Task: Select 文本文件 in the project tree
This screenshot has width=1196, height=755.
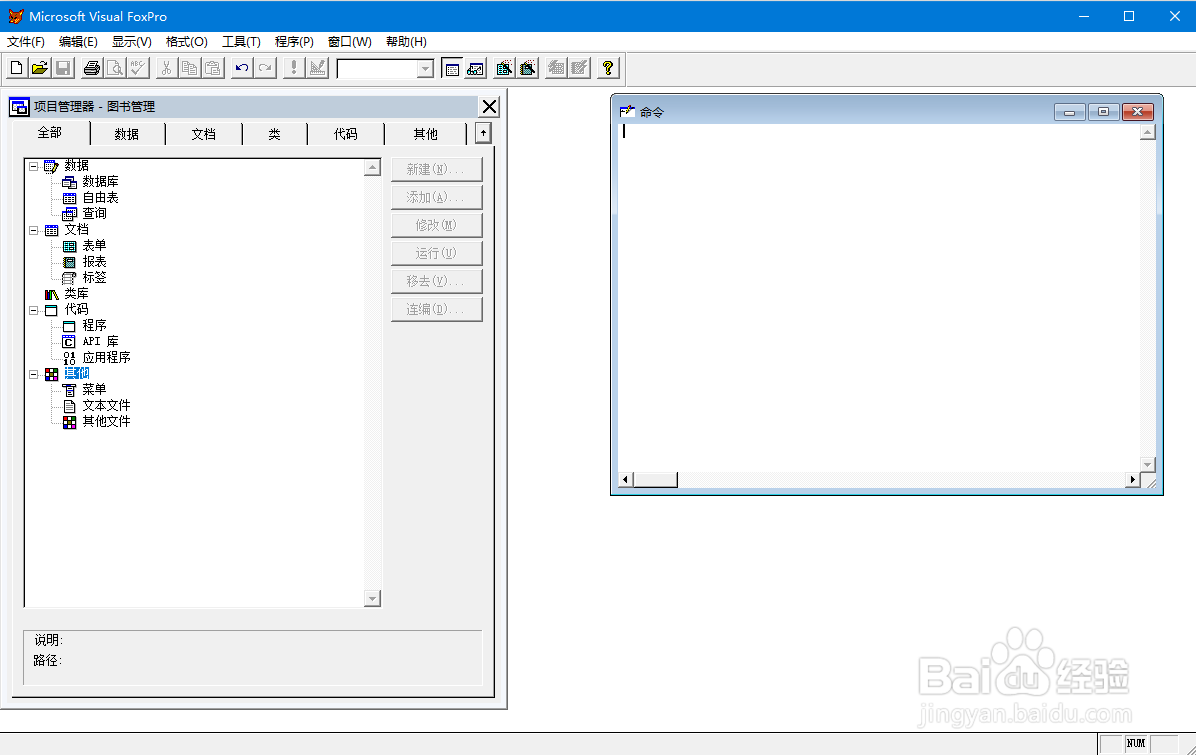Action: (107, 406)
